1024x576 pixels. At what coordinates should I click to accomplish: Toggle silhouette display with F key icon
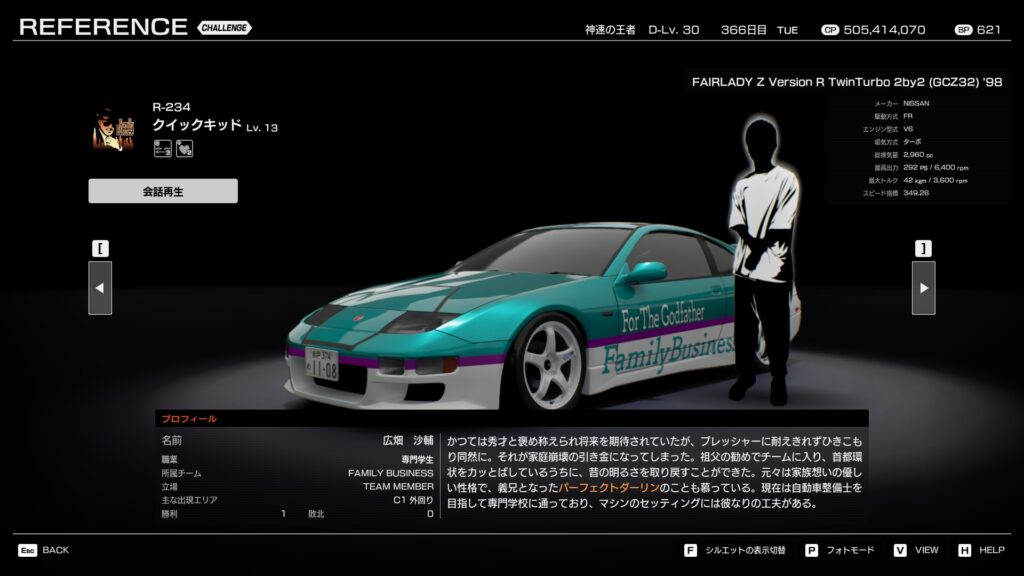pyautogui.click(x=690, y=550)
